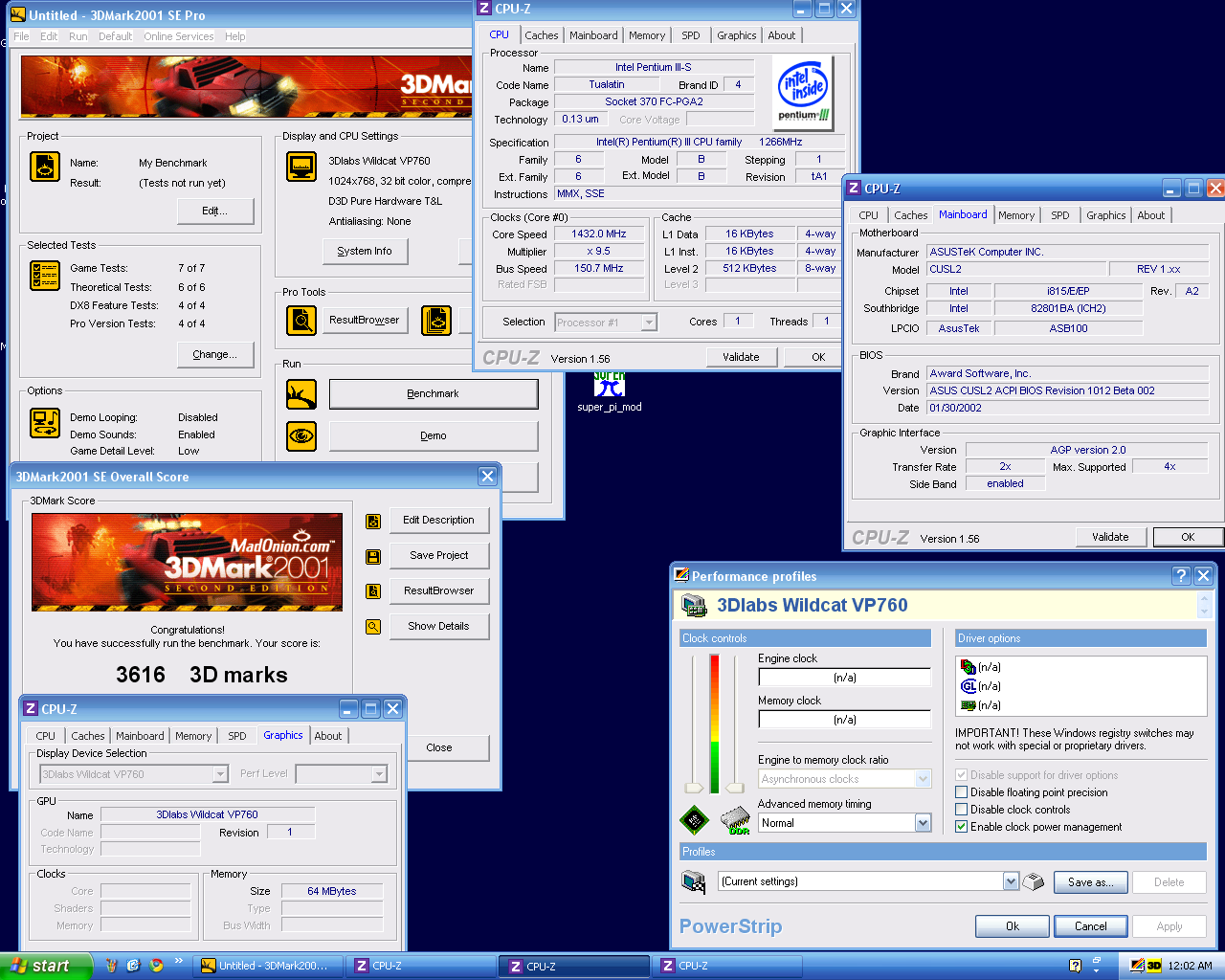Screen dimensions: 1225x980
Task: Click the Display and CPU Settings monitor icon
Action: (301, 167)
